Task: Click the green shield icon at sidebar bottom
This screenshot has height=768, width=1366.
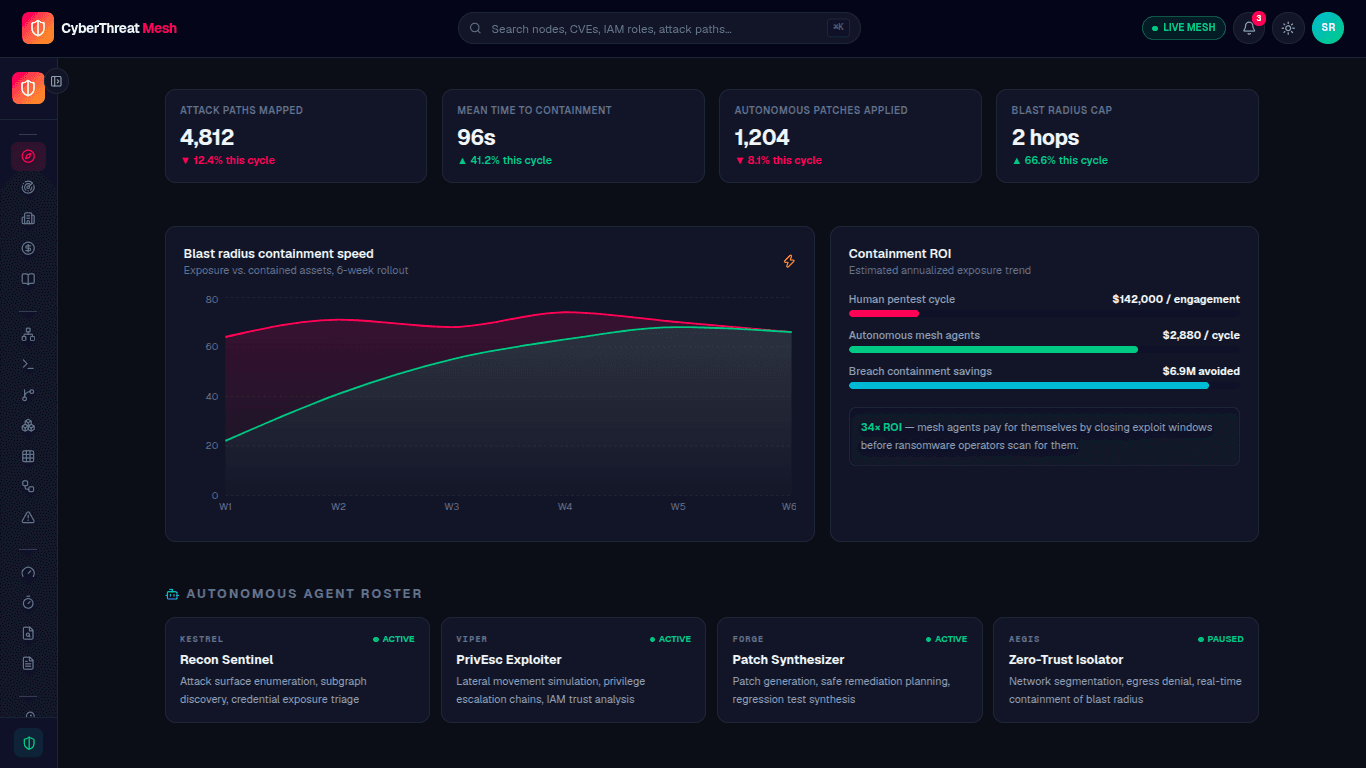Action: click(x=28, y=743)
